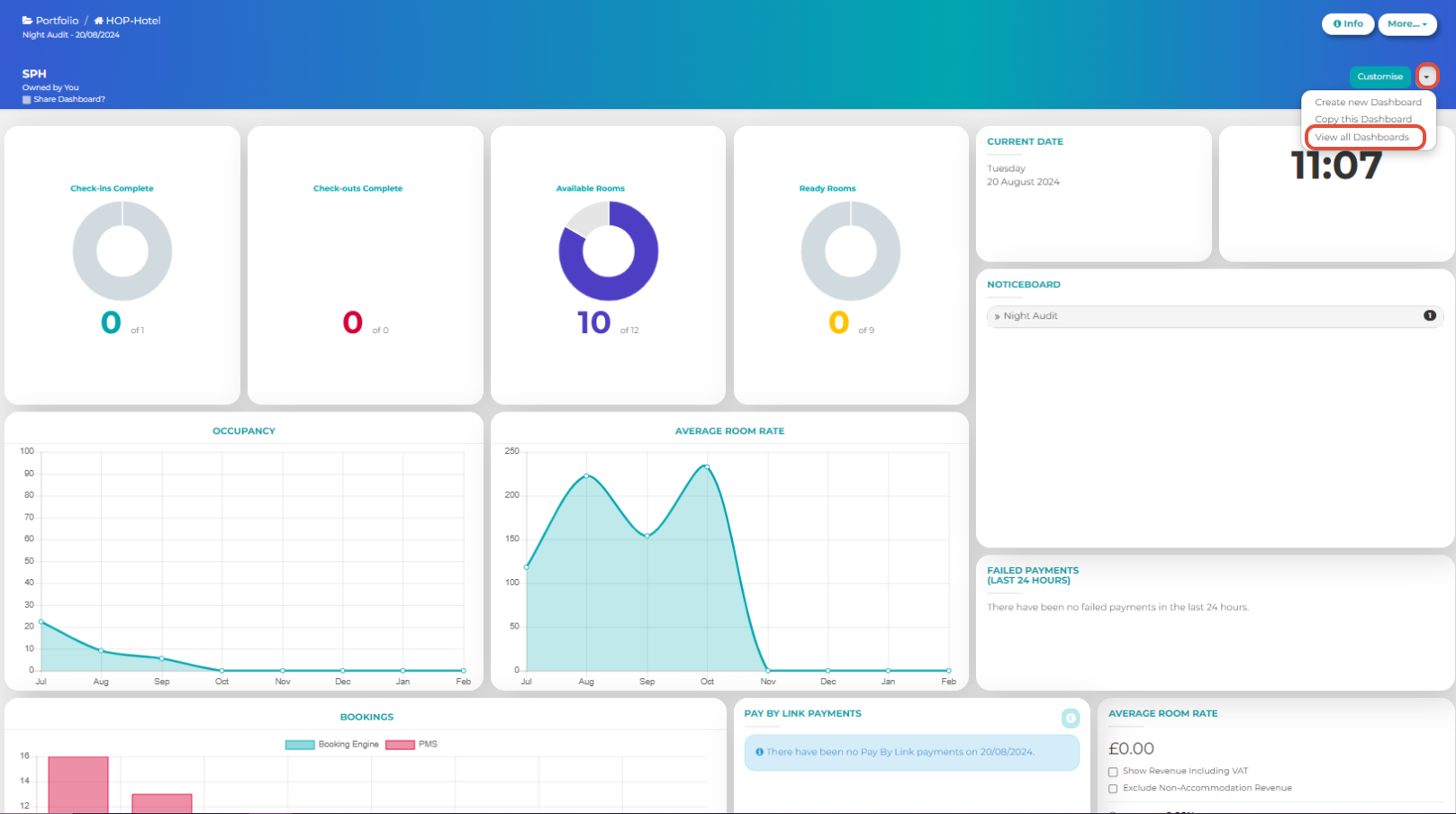Open the Portfolio breadcrumb link
Viewport: 1456px width, 814px height.
[x=57, y=20]
